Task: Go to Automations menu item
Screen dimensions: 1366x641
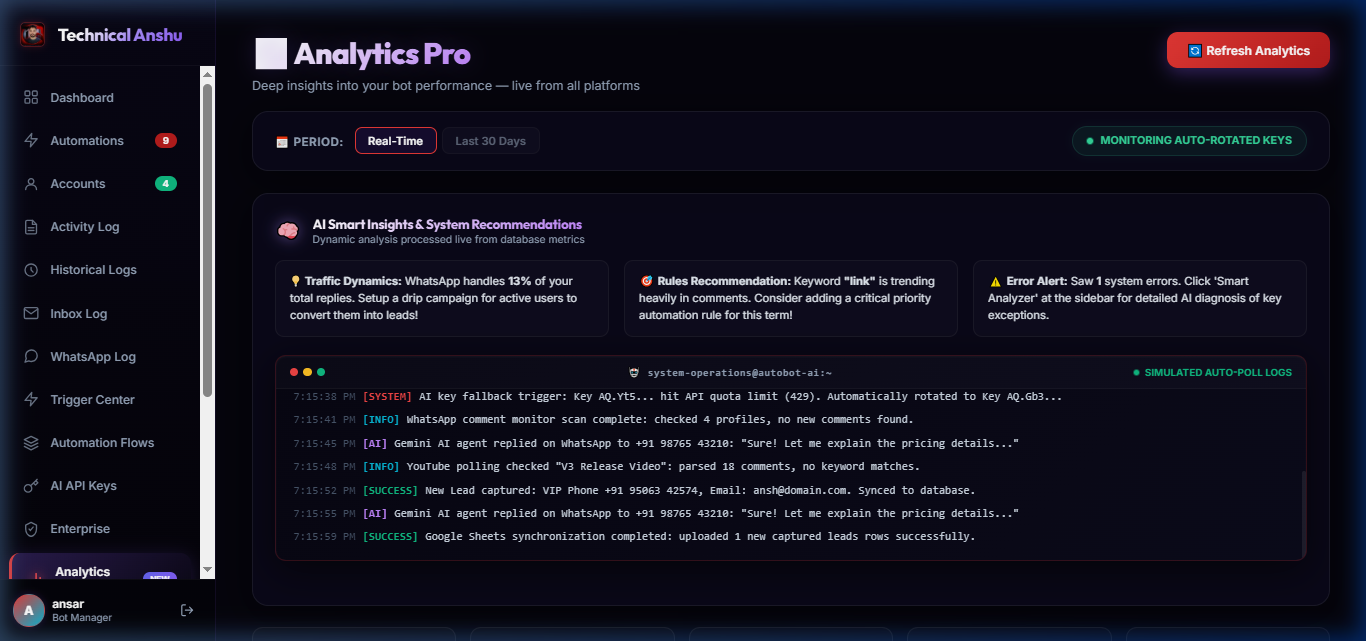Action: [100, 141]
